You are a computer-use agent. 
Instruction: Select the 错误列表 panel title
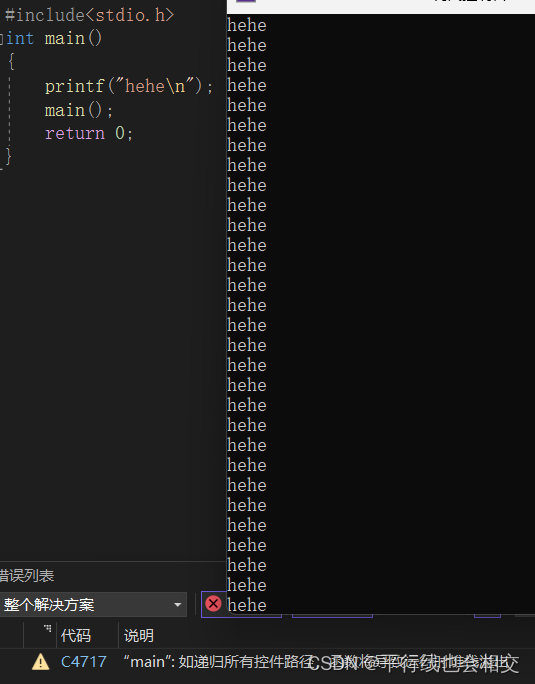pyautogui.click(x=27, y=576)
